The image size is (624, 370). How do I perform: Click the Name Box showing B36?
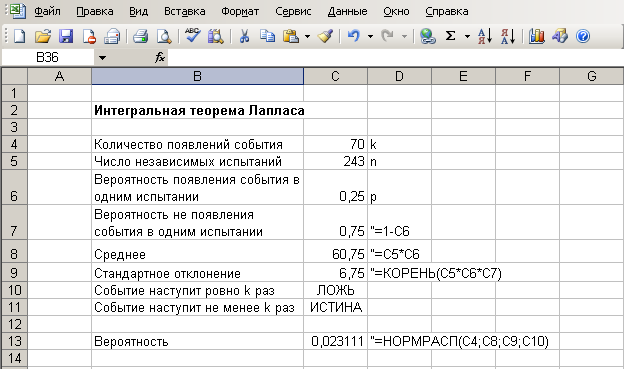[x=48, y=58]
